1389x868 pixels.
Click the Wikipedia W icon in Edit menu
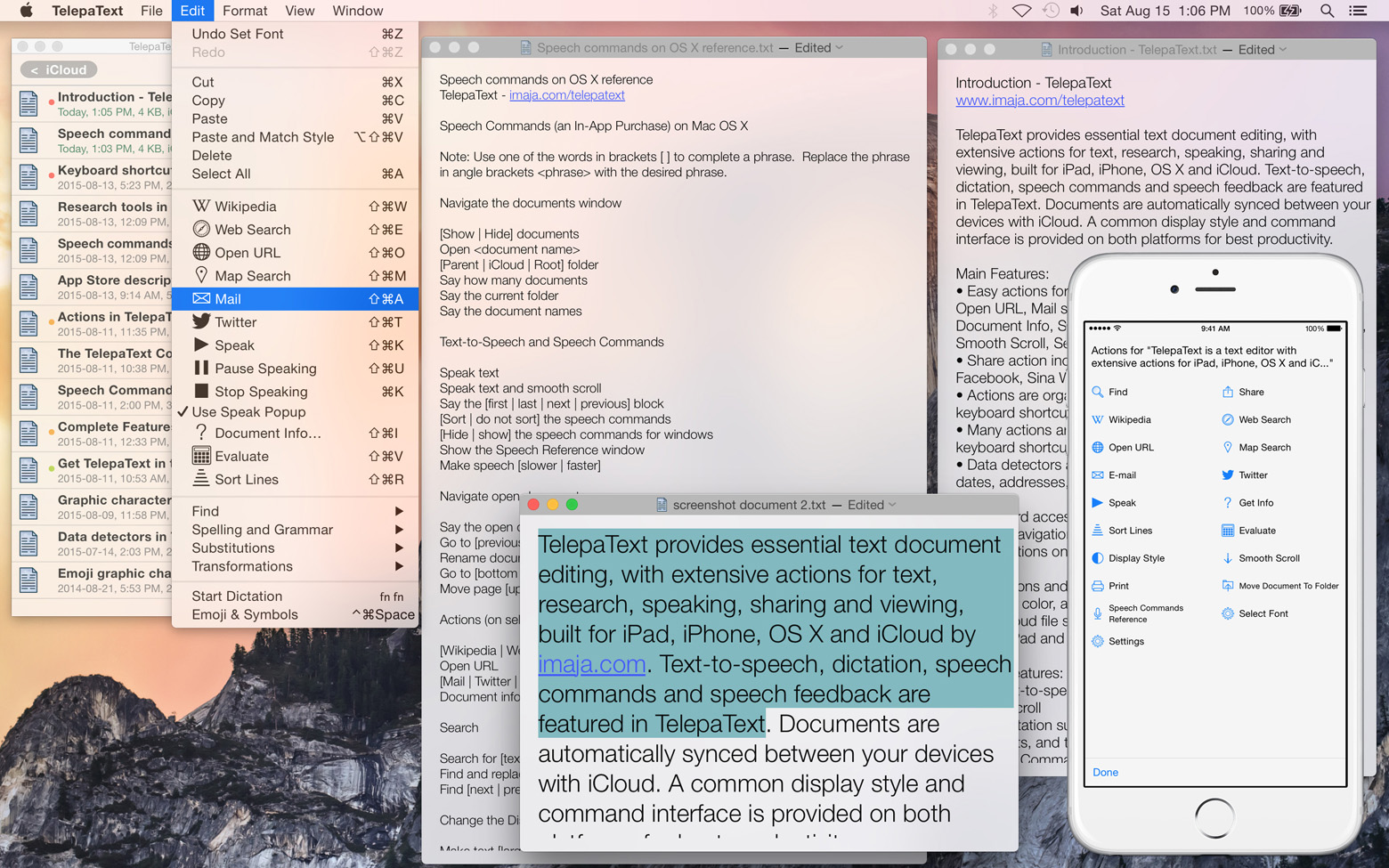202,207
